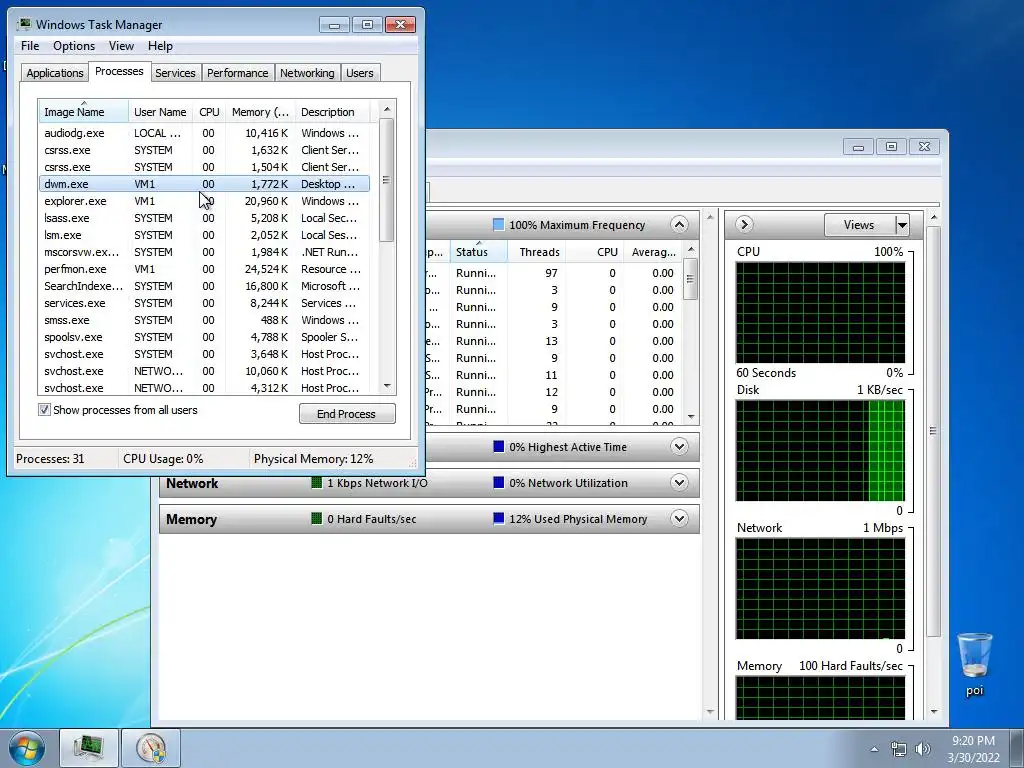Select the mscorsvw process row
Screen dimensions: 1024x768
pos(204,252)
